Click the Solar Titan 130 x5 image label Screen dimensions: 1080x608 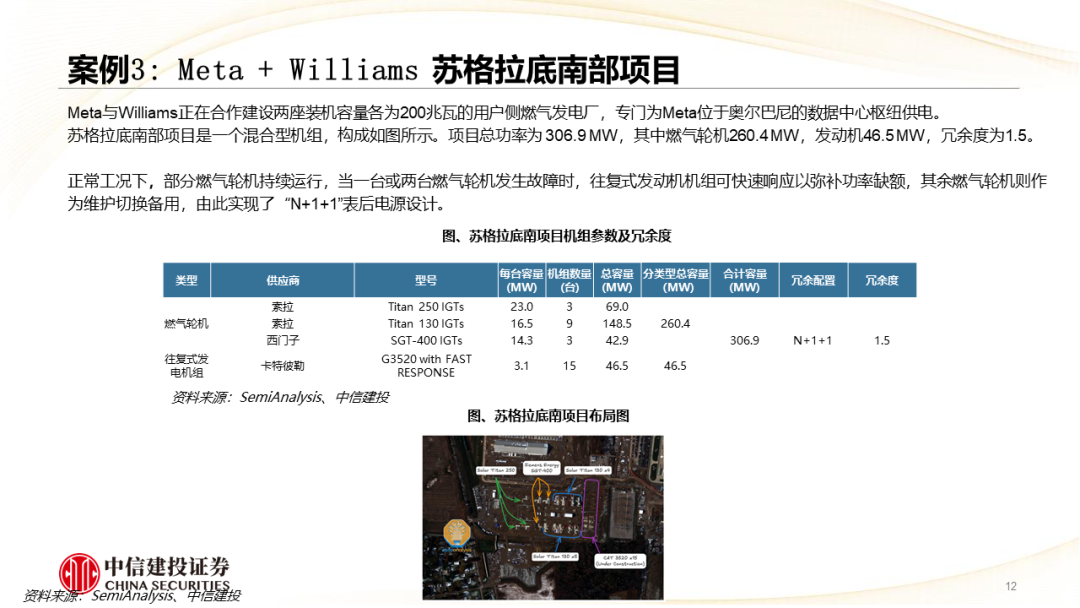click(x=554, y=556)
